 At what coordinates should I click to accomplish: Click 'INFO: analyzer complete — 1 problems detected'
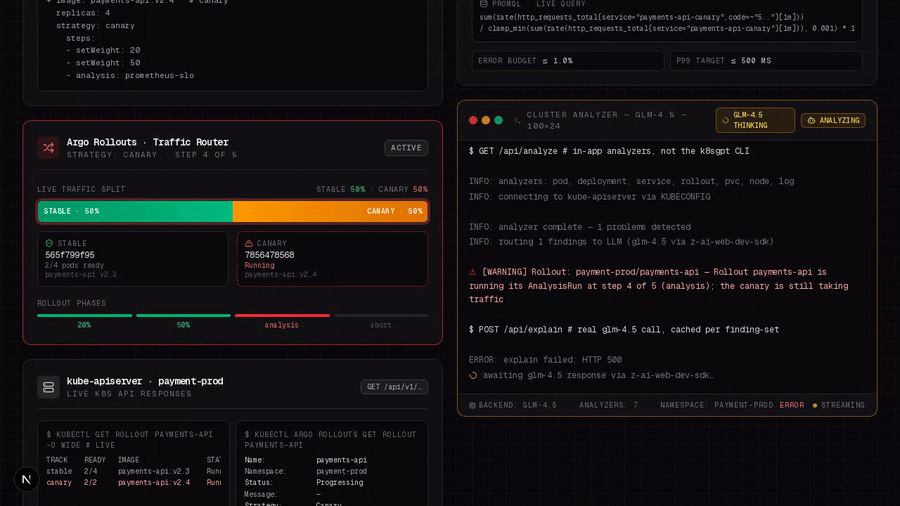(x=580, y=227)
